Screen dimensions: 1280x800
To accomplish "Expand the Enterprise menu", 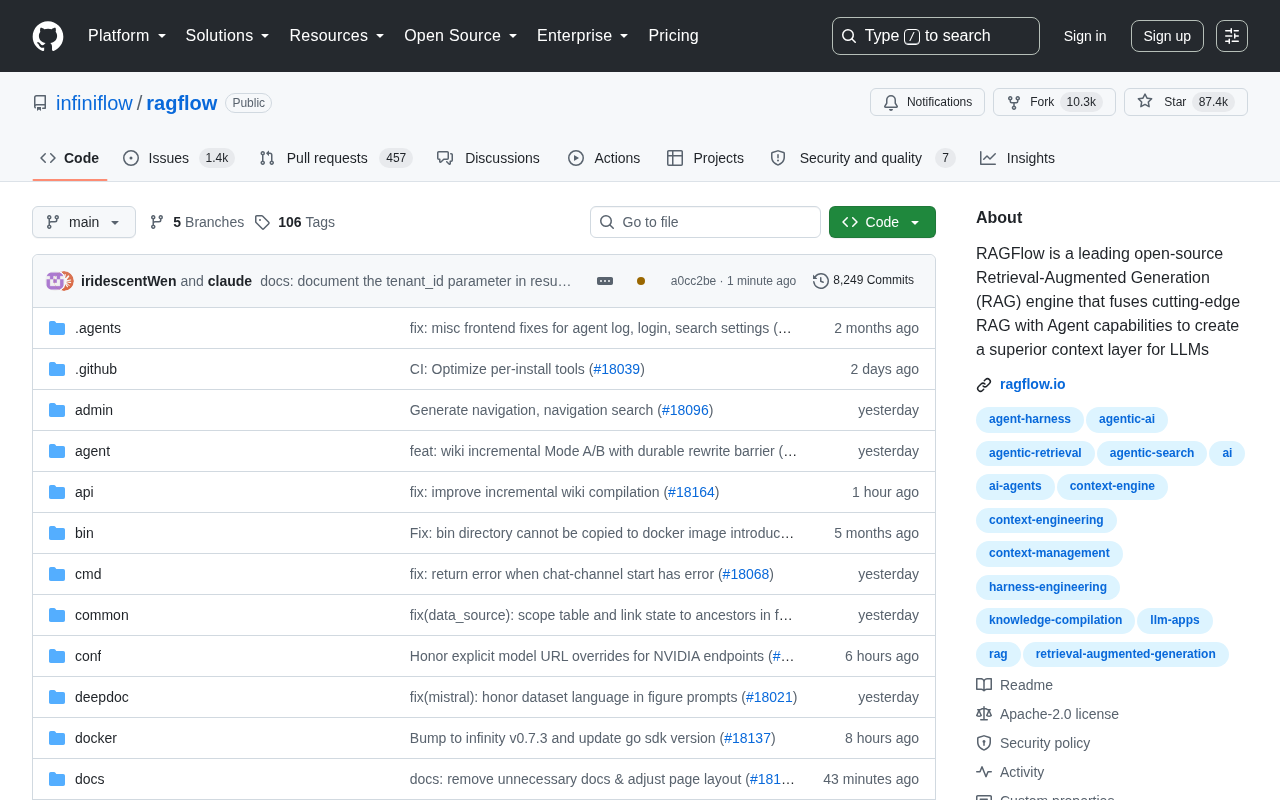I will pos(583,36).
